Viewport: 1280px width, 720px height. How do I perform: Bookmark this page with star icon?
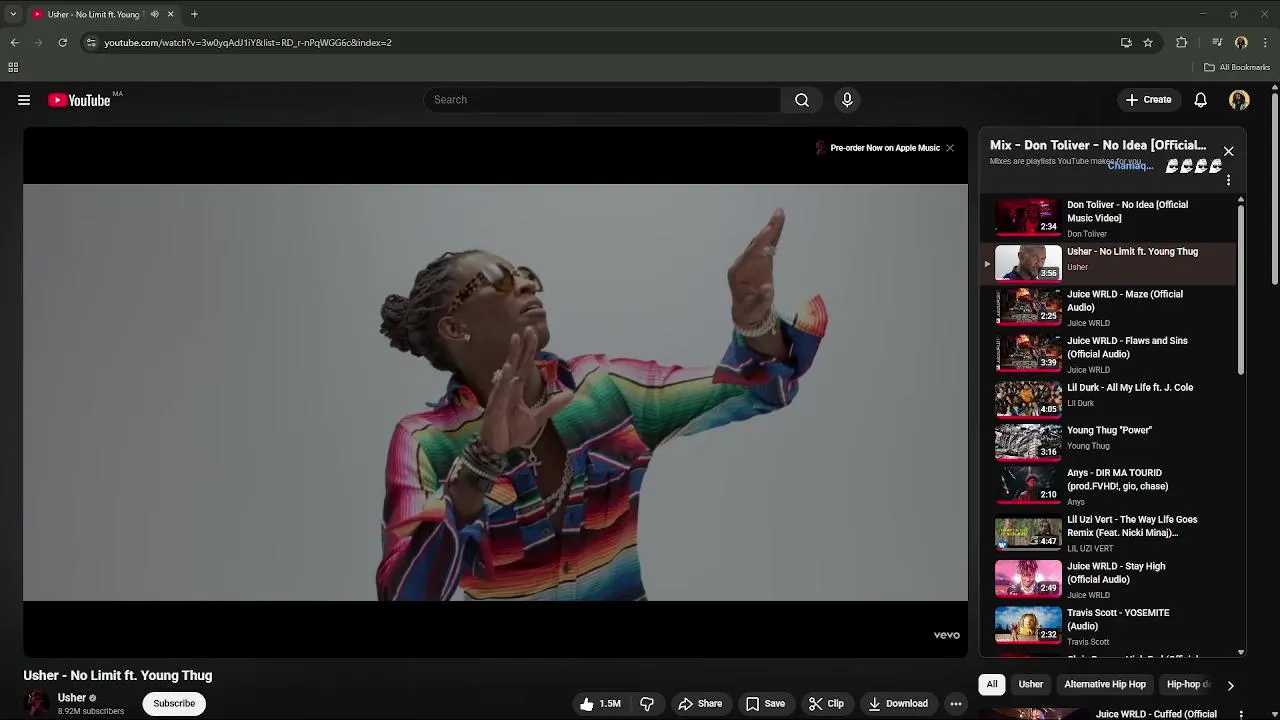1148,42
